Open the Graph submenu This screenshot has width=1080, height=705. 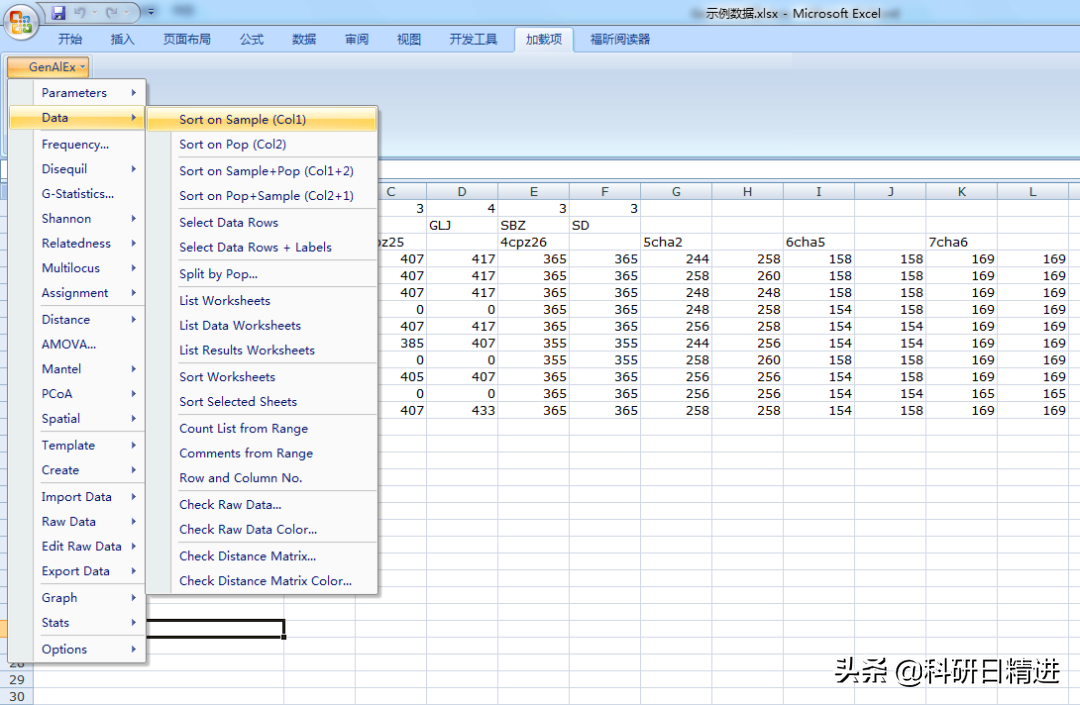77,598
